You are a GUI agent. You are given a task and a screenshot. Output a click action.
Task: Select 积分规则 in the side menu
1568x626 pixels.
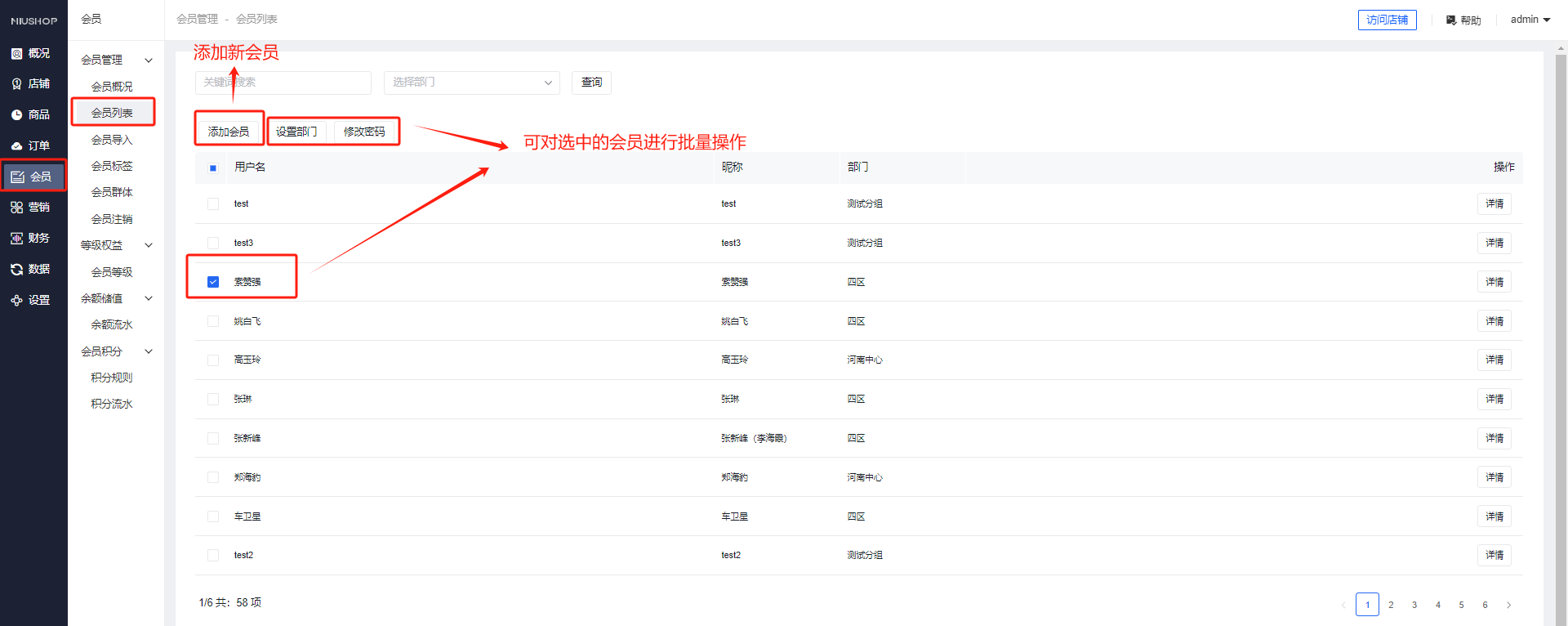(112, 378)
